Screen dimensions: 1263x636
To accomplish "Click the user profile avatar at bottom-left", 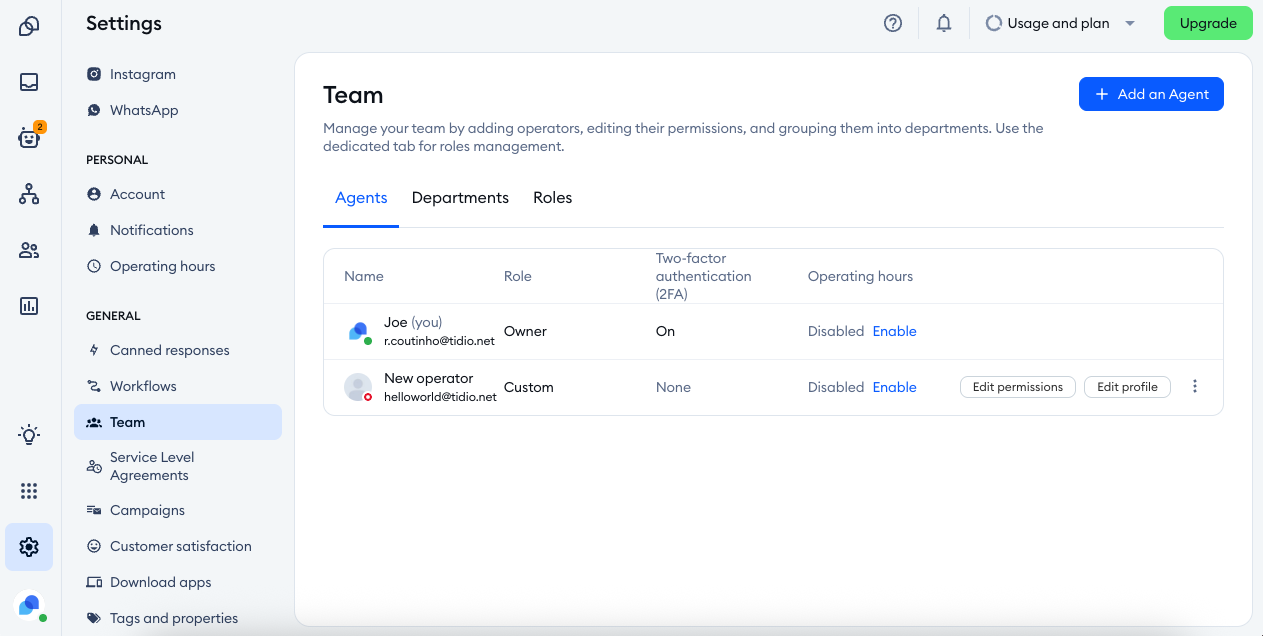I will 29,605.
